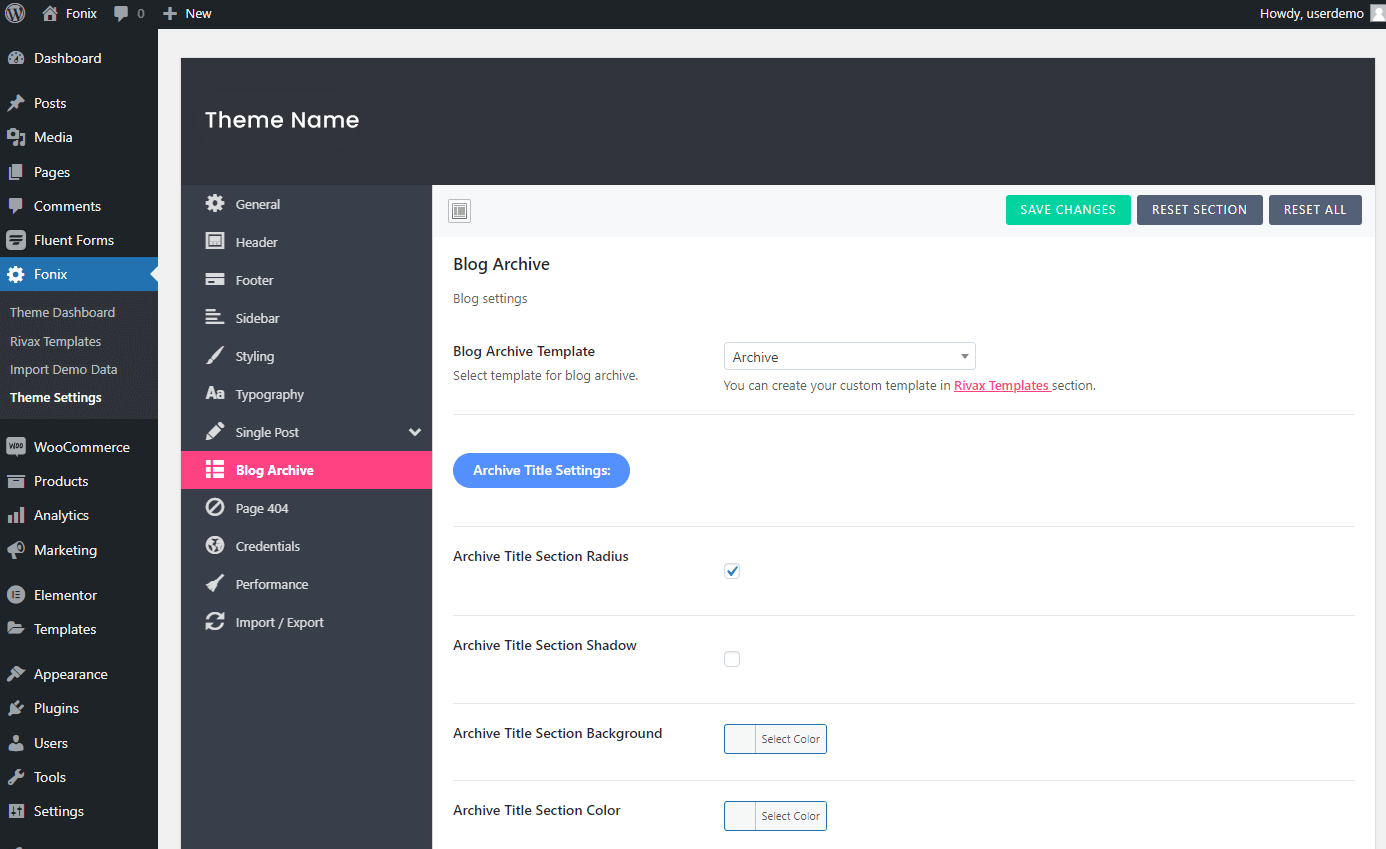
Task: Open the New content menu in the admin bar
Action: coord(187,14)
